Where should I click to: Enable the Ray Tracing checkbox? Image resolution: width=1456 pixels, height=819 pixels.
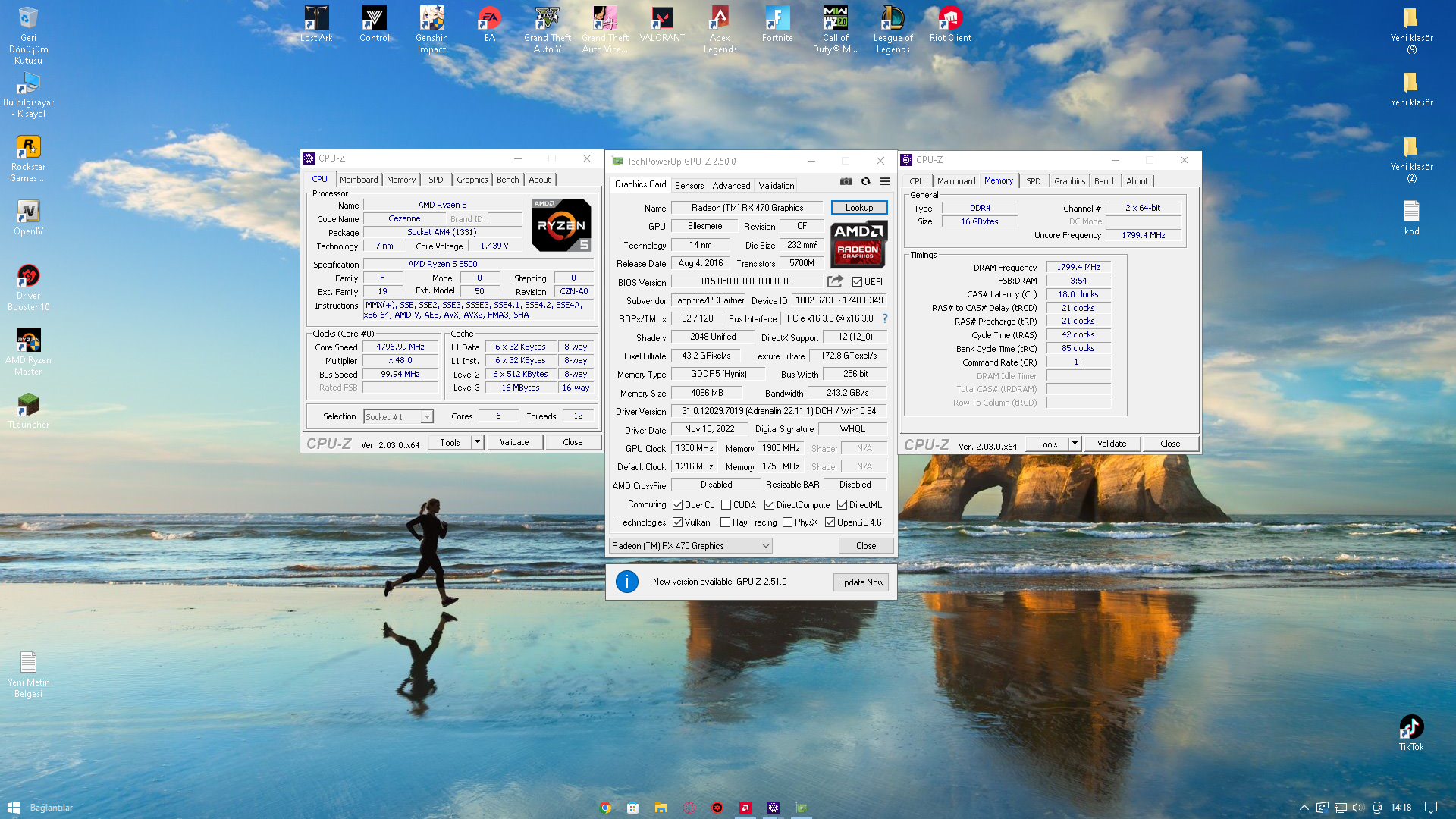point(725,522)
